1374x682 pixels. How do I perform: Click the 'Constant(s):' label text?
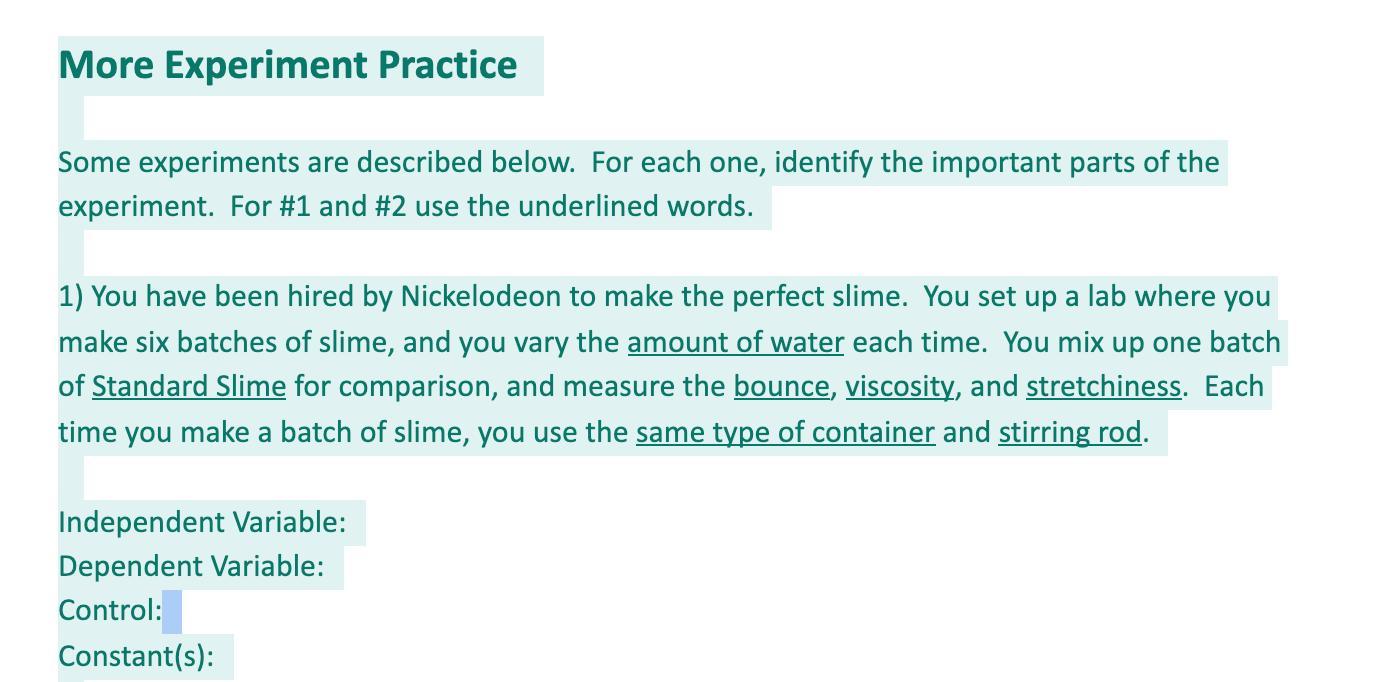[136, 656]
